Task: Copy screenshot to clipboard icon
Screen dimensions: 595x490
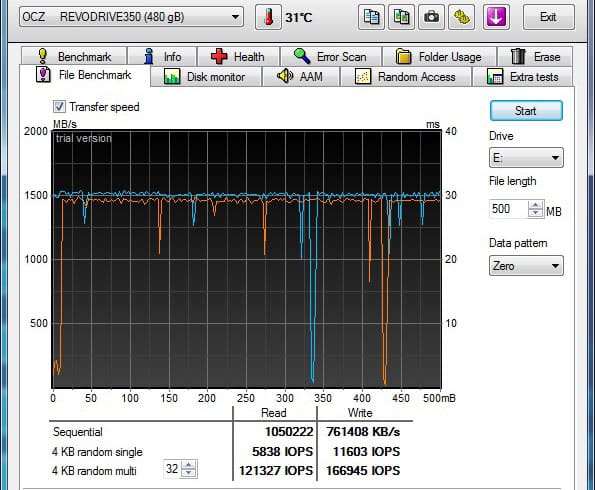Action: coord(401,17)
